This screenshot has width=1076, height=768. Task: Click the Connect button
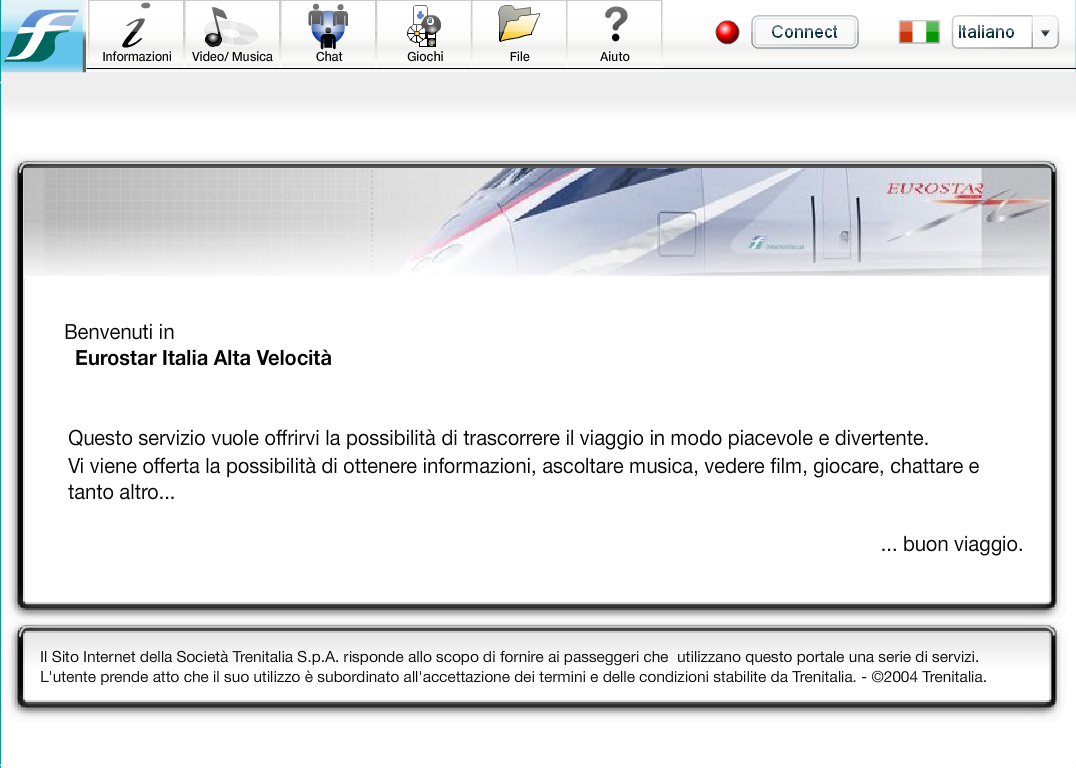(x=804, y=32)
